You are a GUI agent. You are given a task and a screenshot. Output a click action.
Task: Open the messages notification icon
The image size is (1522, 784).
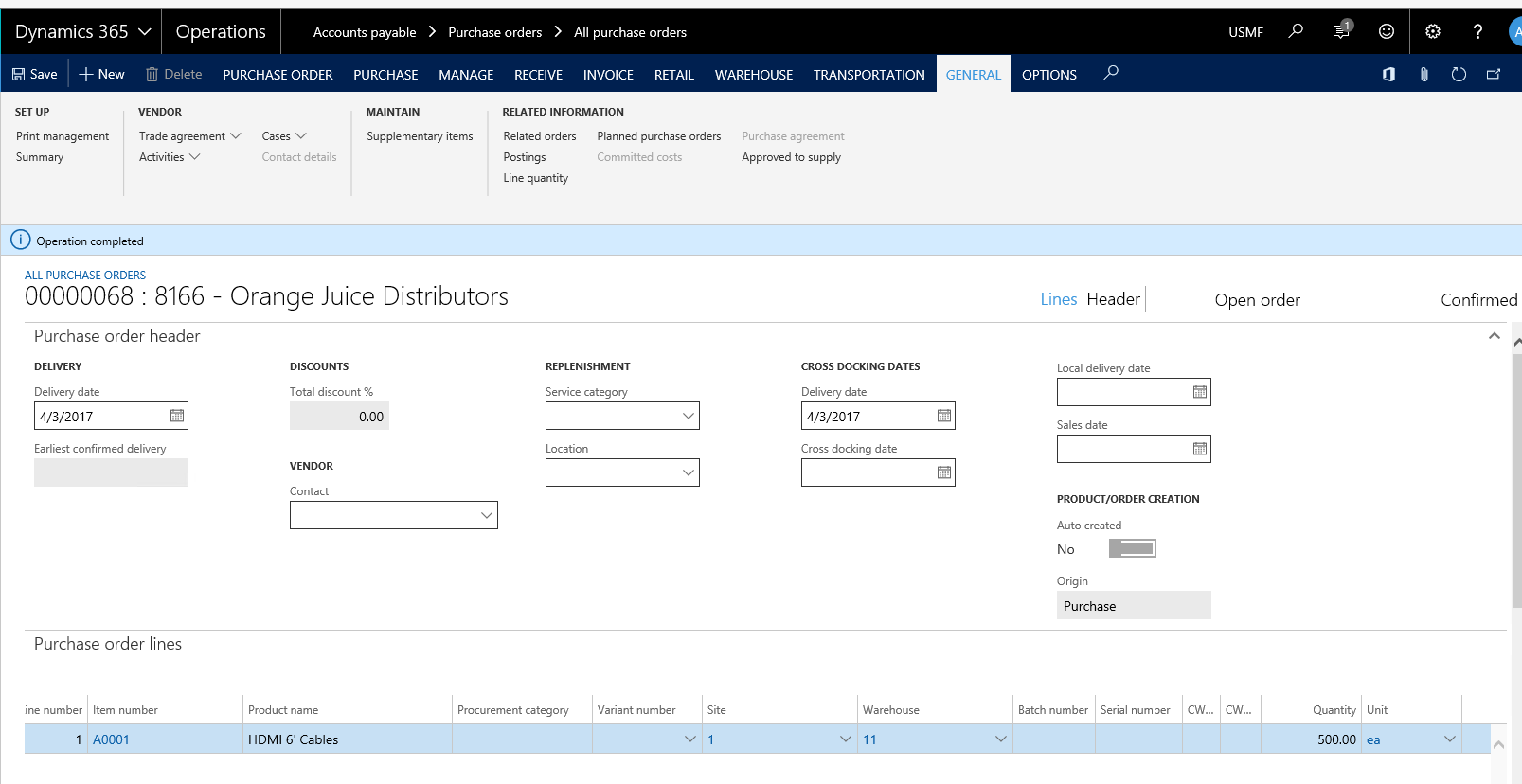[1341, 31]
